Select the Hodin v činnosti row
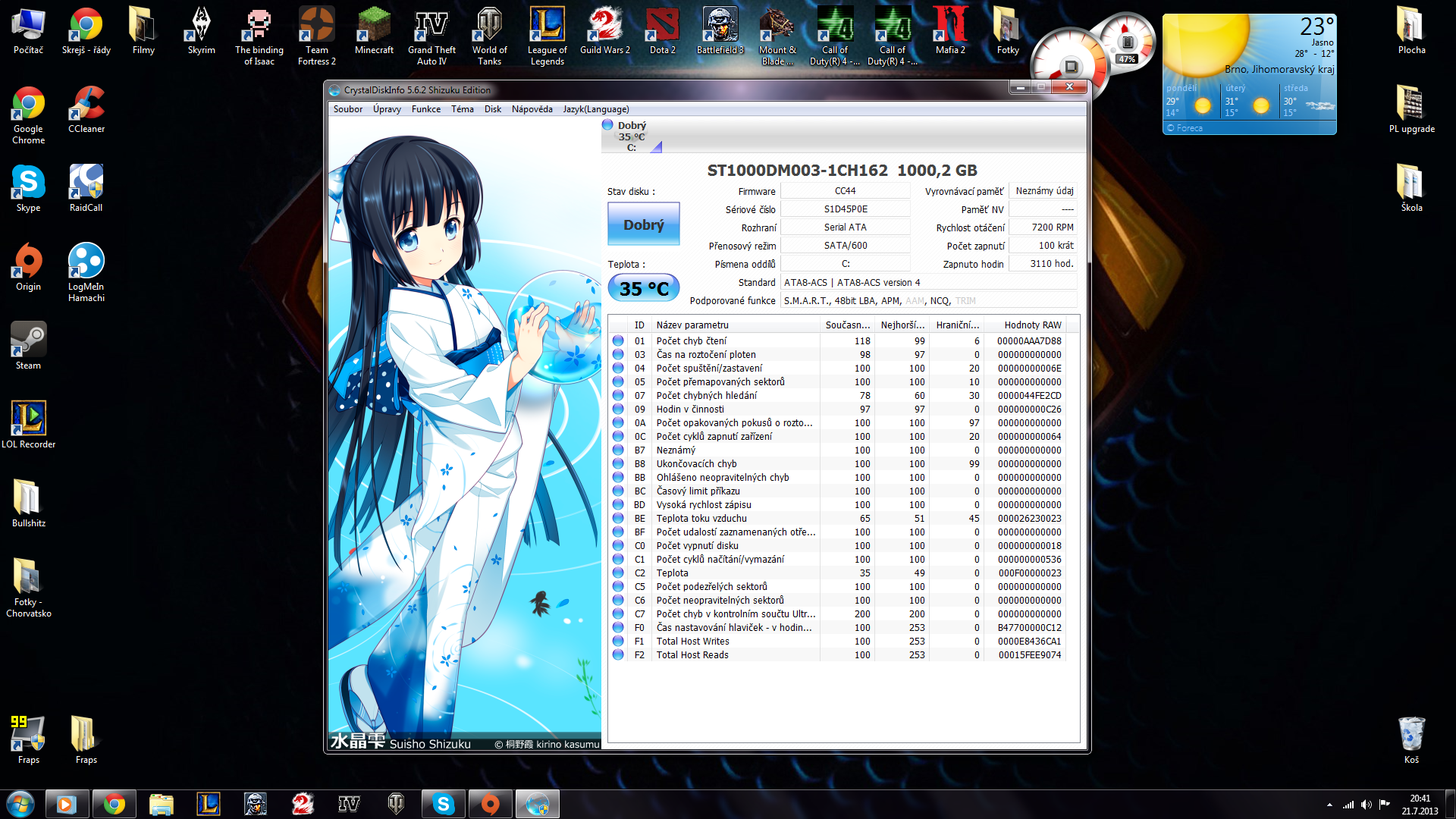The height and width of the screenshot is (819, 1456). click(x=838, y=409)
